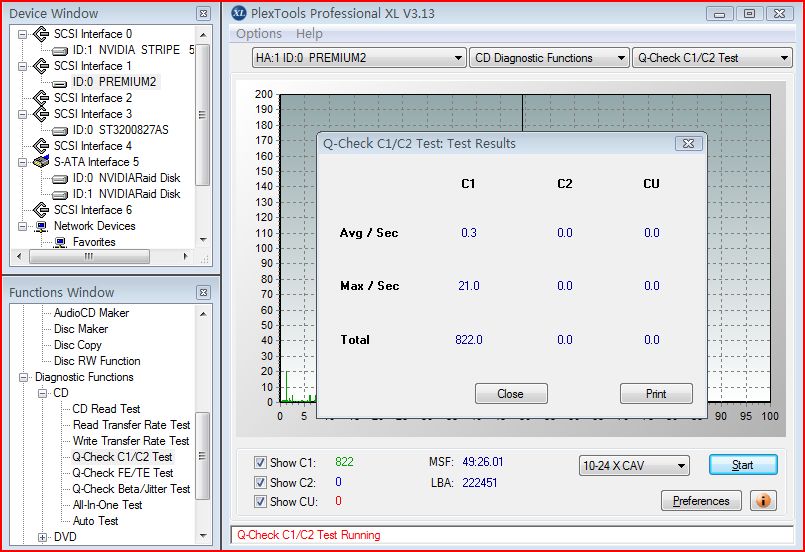Click the C1 Total value 822.0
Image resolution: width=805 pixels, height=552 pixels.
pos(468,340)
